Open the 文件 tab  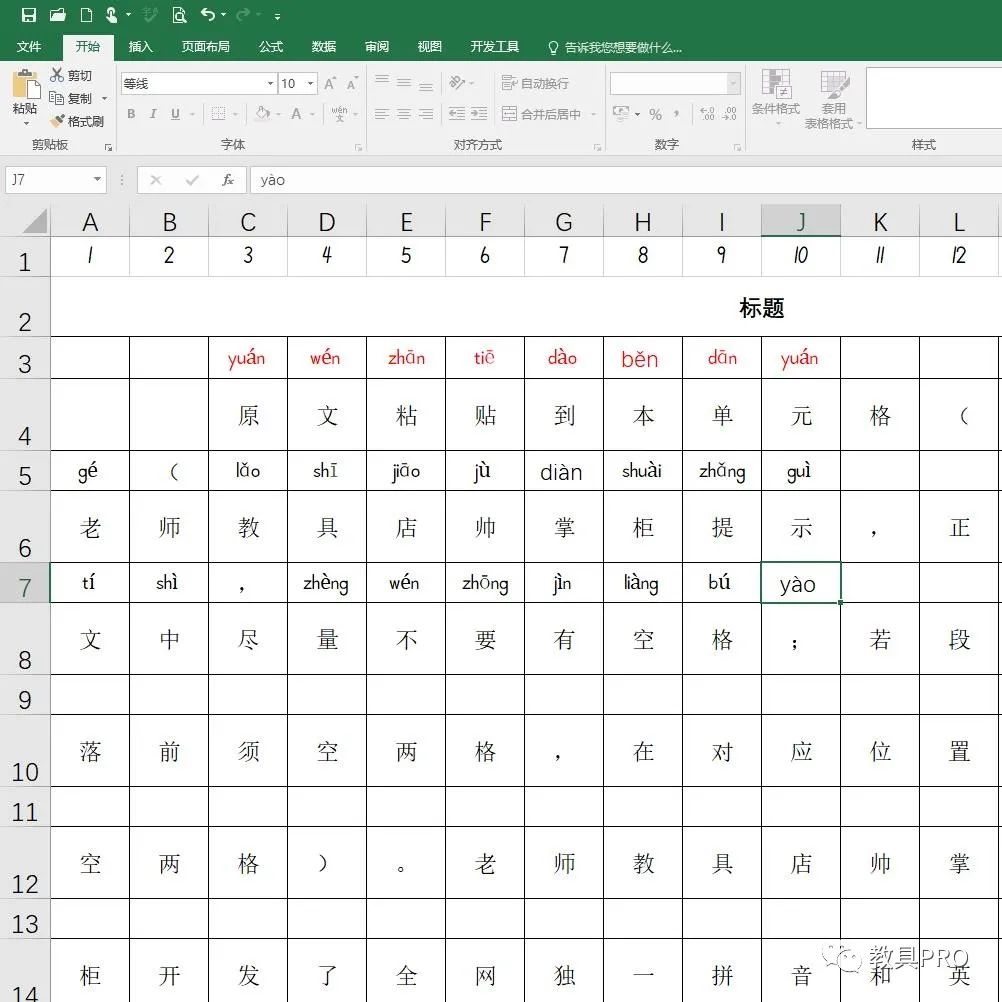coord(29,47)
